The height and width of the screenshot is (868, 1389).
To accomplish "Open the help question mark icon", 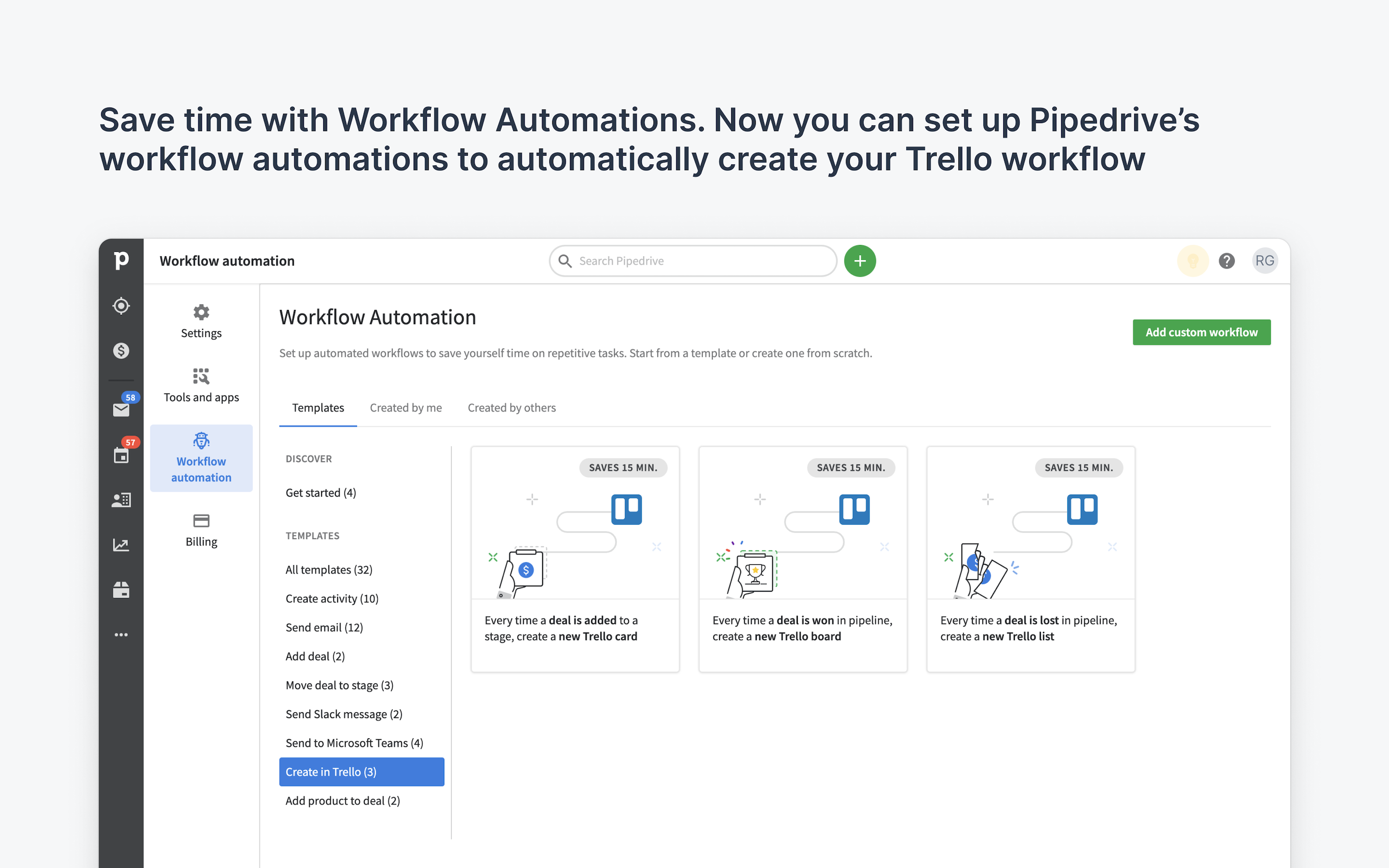I will [1226, 261].
